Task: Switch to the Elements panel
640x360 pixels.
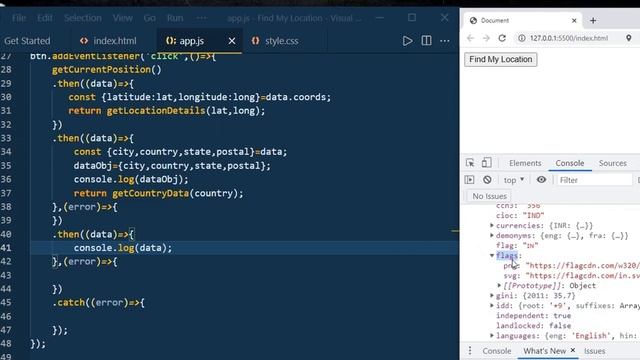Action: pyautogui.click(x=525, y=163)
